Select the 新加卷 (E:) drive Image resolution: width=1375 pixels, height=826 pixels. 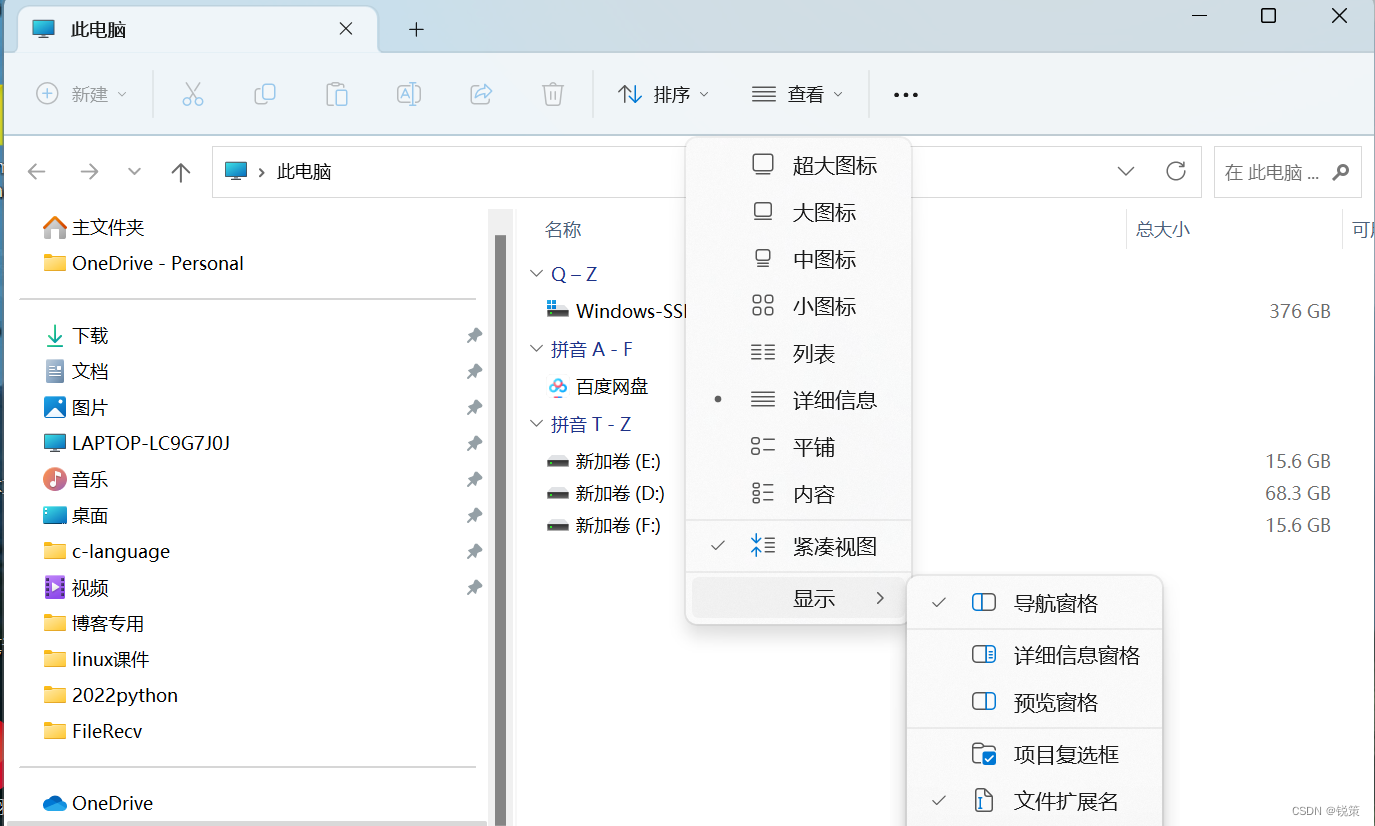click(604, 461)
